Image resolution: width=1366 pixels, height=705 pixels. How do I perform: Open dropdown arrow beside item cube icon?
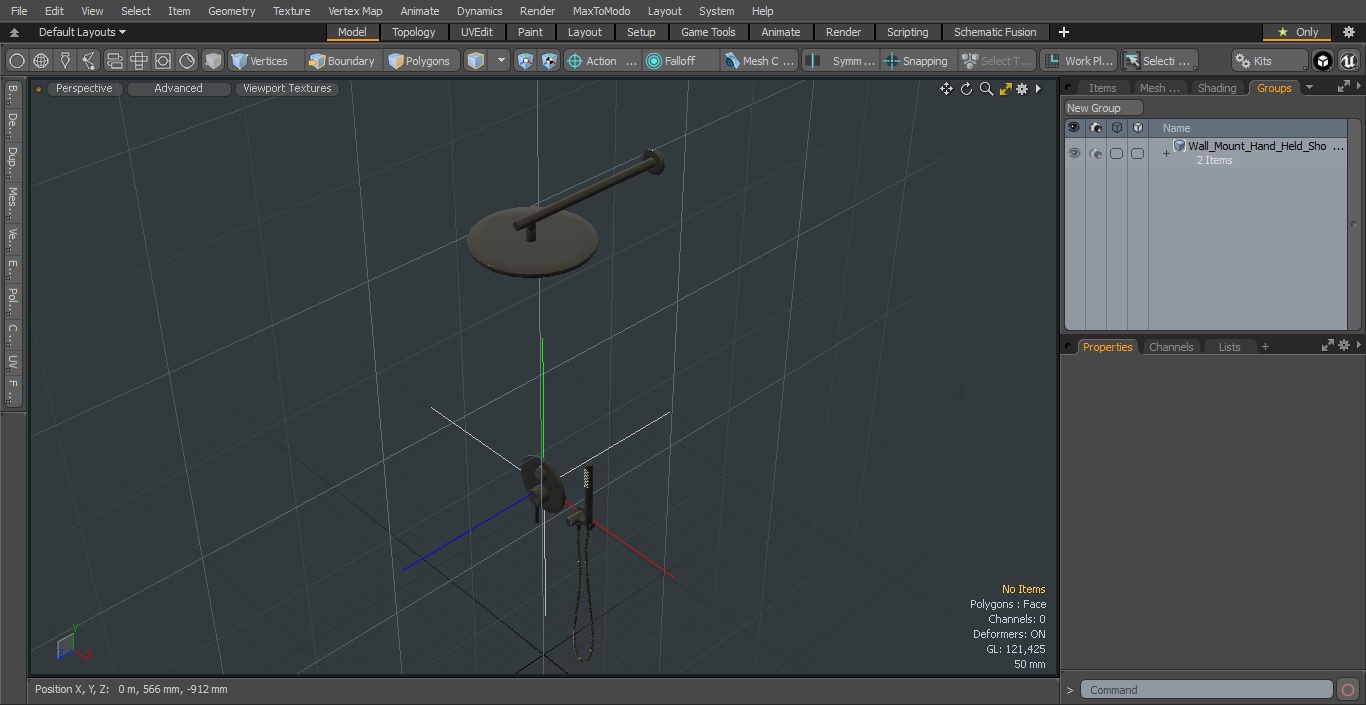tap(501, 61)
